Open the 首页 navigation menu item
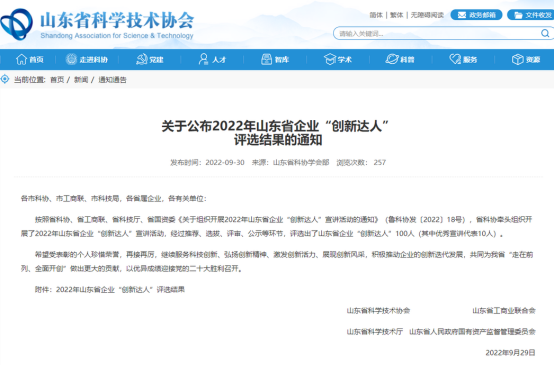The height and width of the screenshot is (365, 554). point(30,59)
